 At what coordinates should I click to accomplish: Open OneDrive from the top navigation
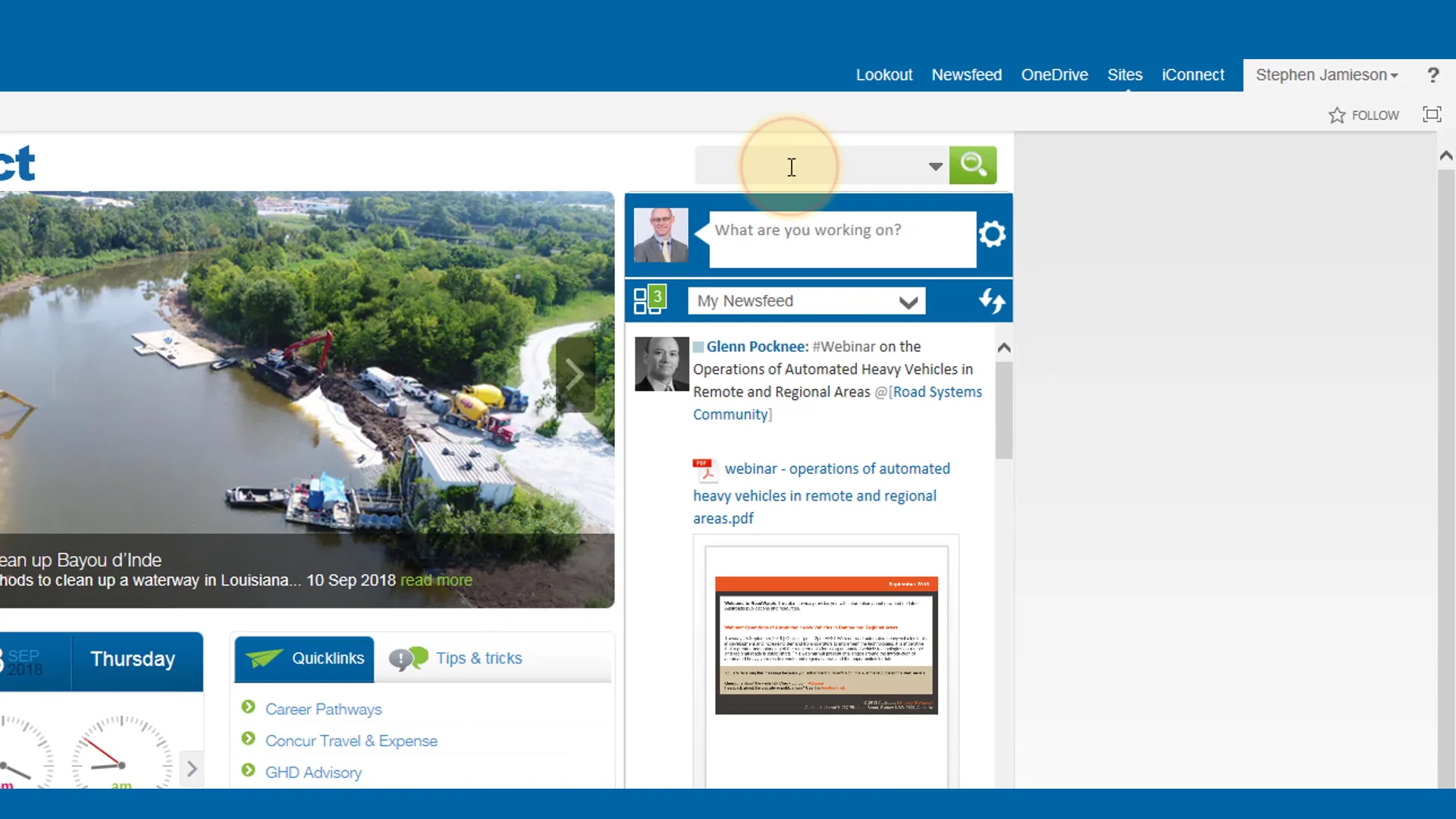click(x=1054, y=75)
